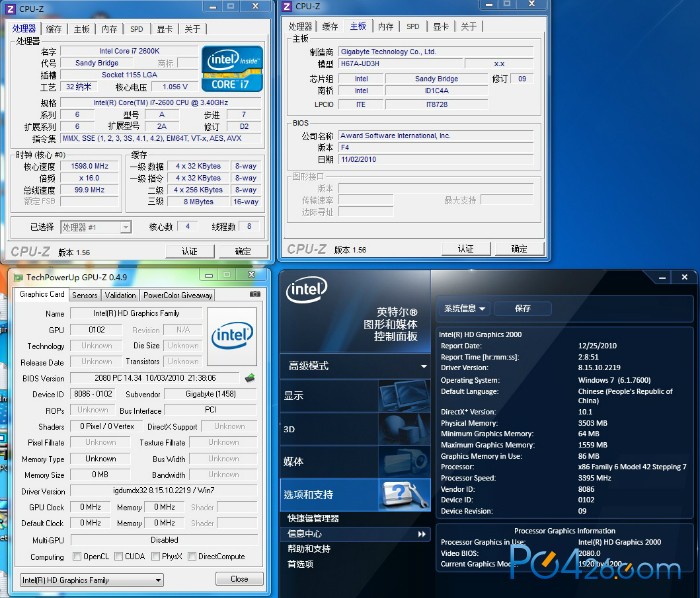Image resolution: width=700 pixels, height=598 pixels.
Task: Switch to 内存 tab in right CPU-Z
Action: pyautogui.click(x=386, y=27)
